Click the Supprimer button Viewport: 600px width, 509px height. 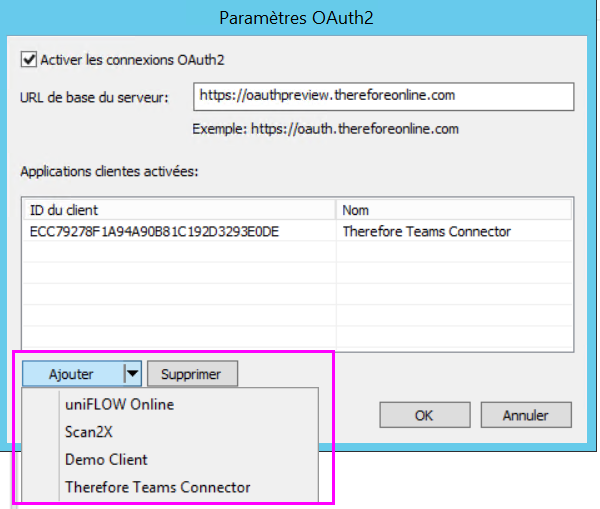pos(192,374)
